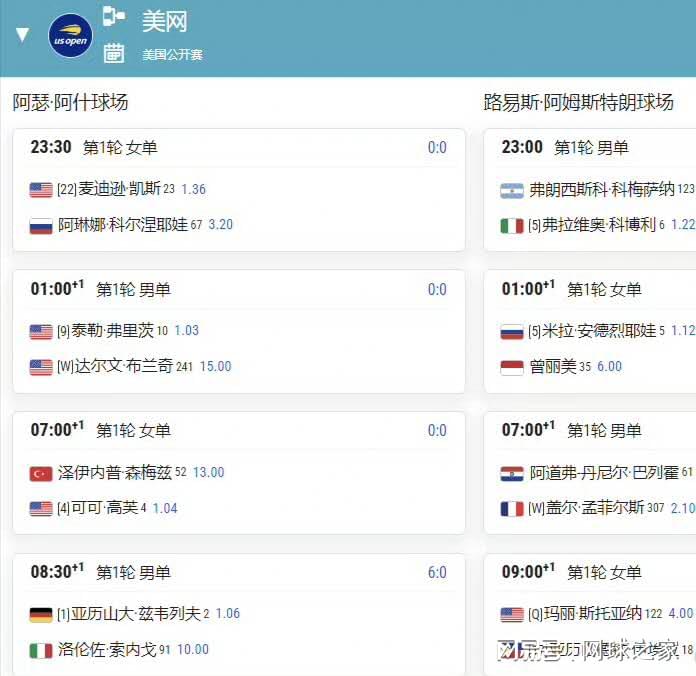The width and height of the screenshot is (696, 676).
Task: Click French flag beside 盖尔·孟菲尔斯
Action: pyautogui.click(x=512, y=509)
